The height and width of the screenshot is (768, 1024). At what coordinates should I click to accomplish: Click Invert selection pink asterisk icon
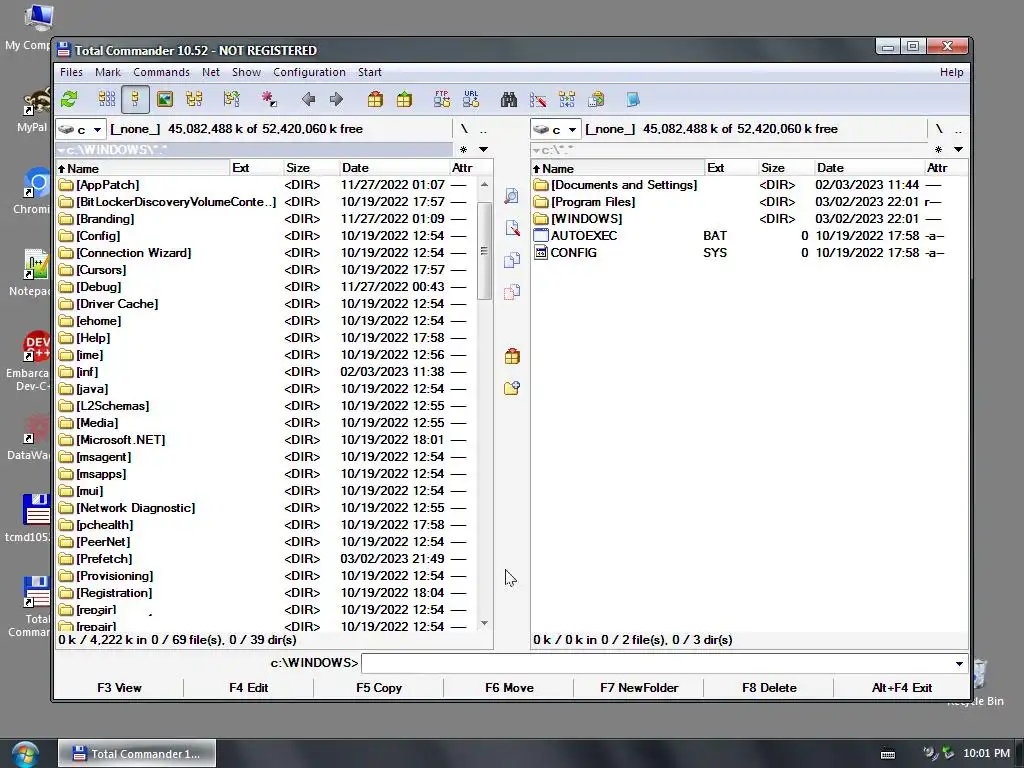click(x=268, y=99)
